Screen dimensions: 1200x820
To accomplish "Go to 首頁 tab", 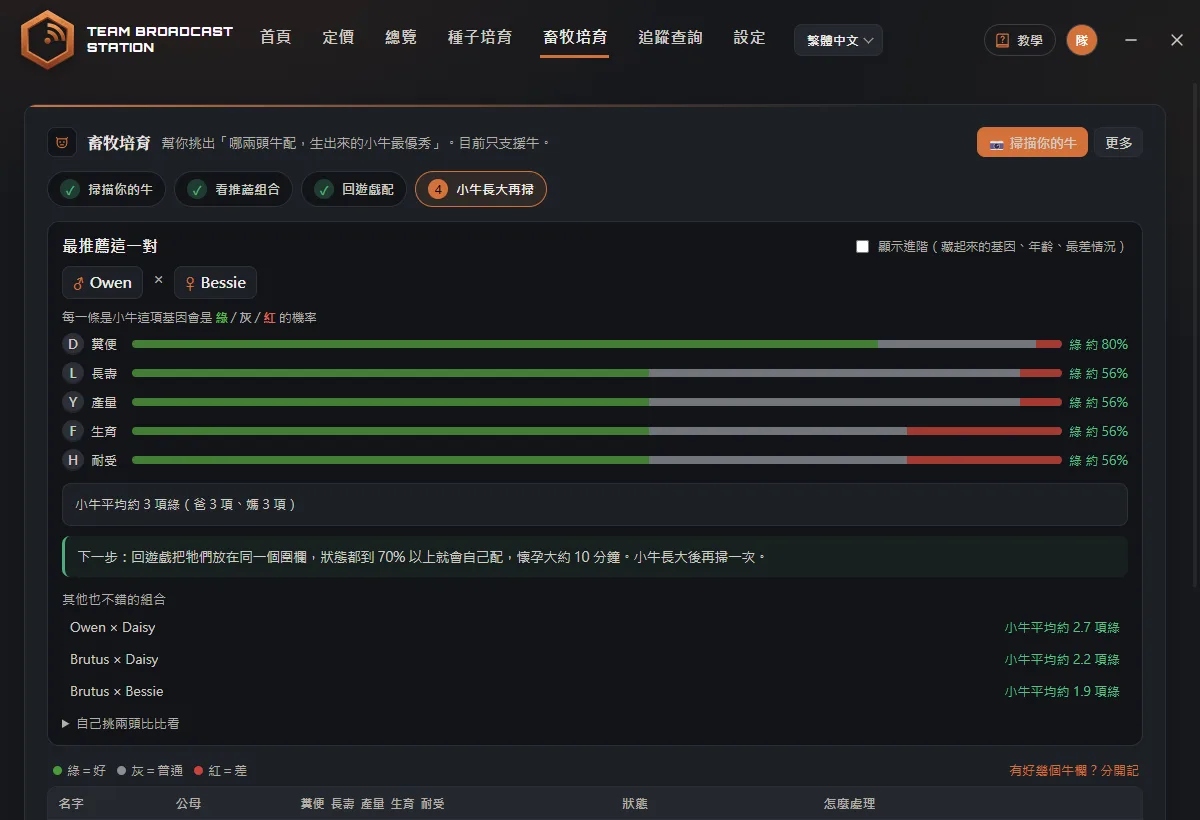I will pos(275,38).
